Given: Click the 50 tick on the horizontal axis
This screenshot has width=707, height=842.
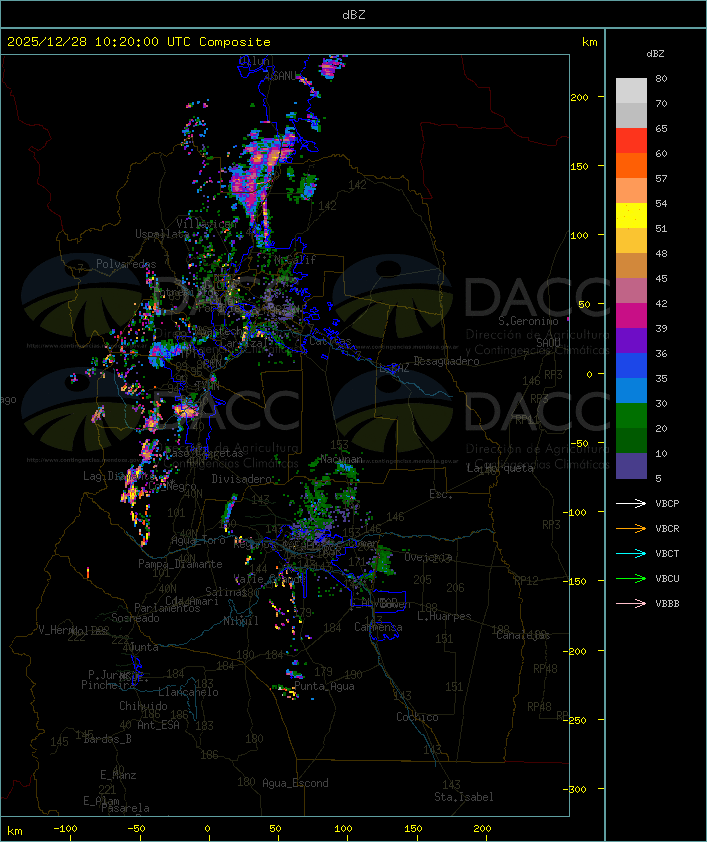Looking at the screenshot, I should click(x=275, y=829).
